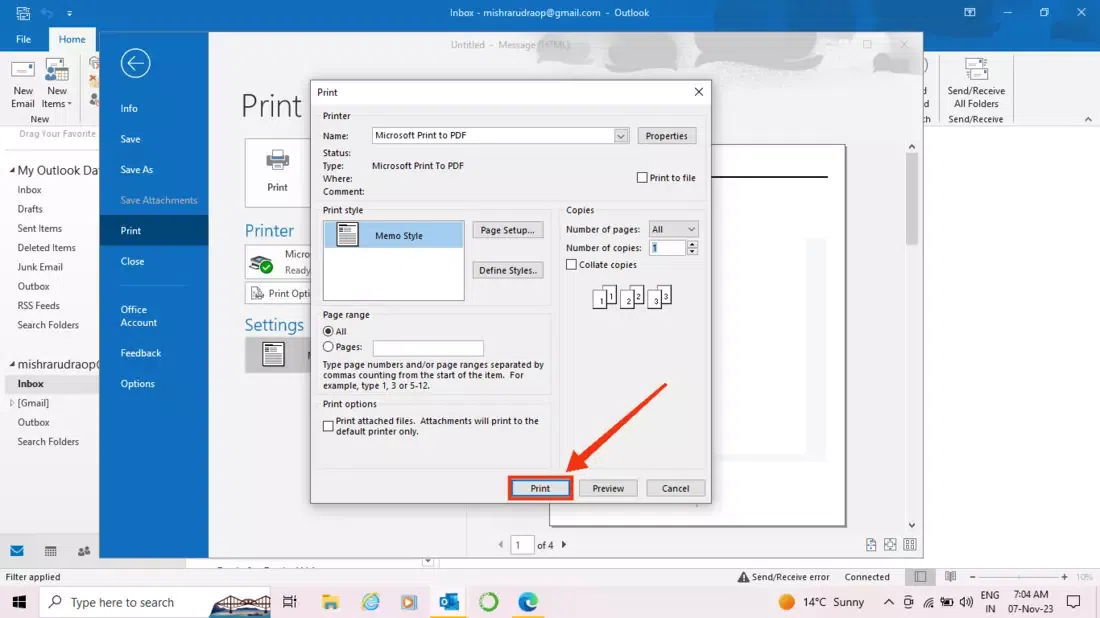The height and width of the screenshot is (618, 1100).
Task: Go to previous page arrow in preview
Action: pos(500,544)
